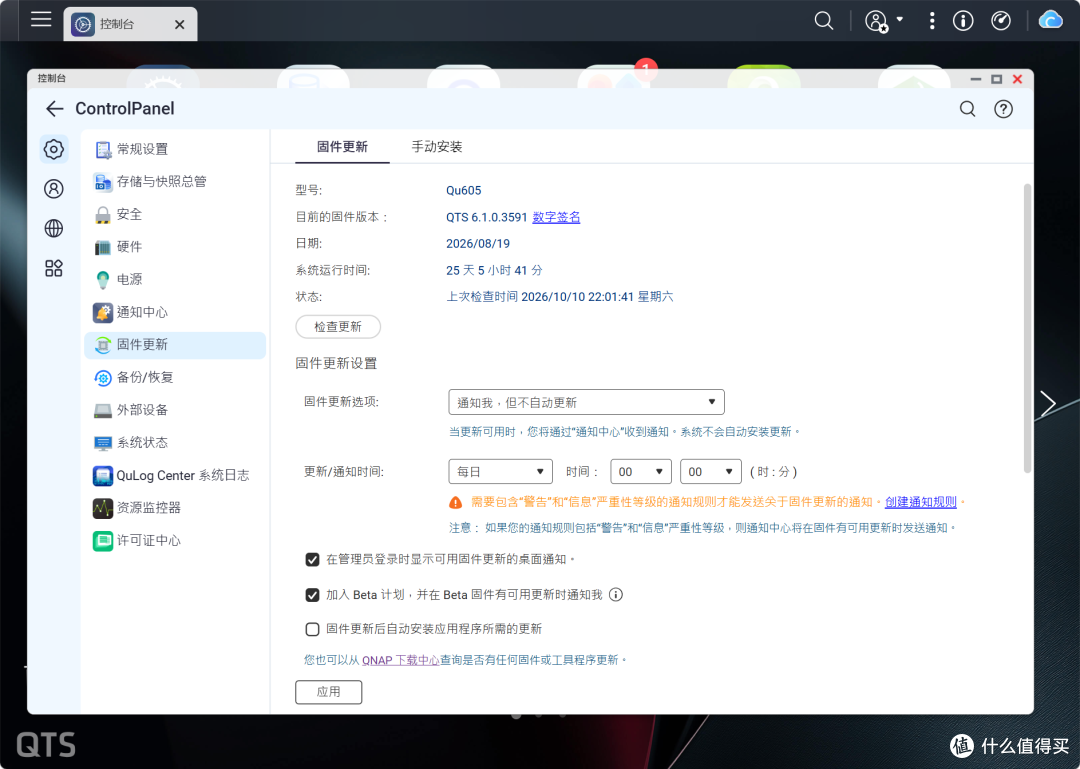1080x769 pixels.
Task: Click the orange warning triangle icon
Action: pyautogui.click(x=456, y=502)
